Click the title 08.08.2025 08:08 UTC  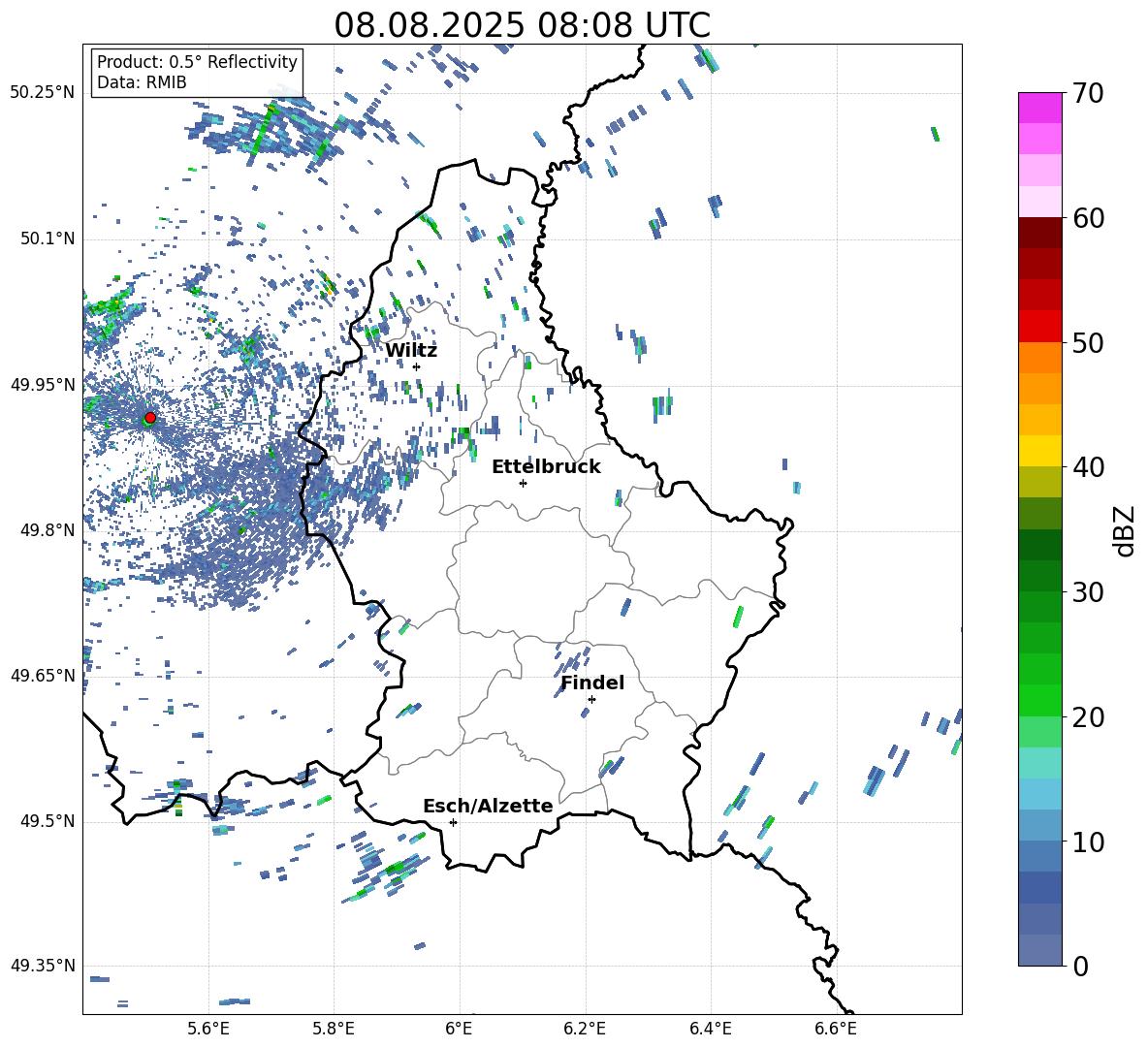coord(522,25)
